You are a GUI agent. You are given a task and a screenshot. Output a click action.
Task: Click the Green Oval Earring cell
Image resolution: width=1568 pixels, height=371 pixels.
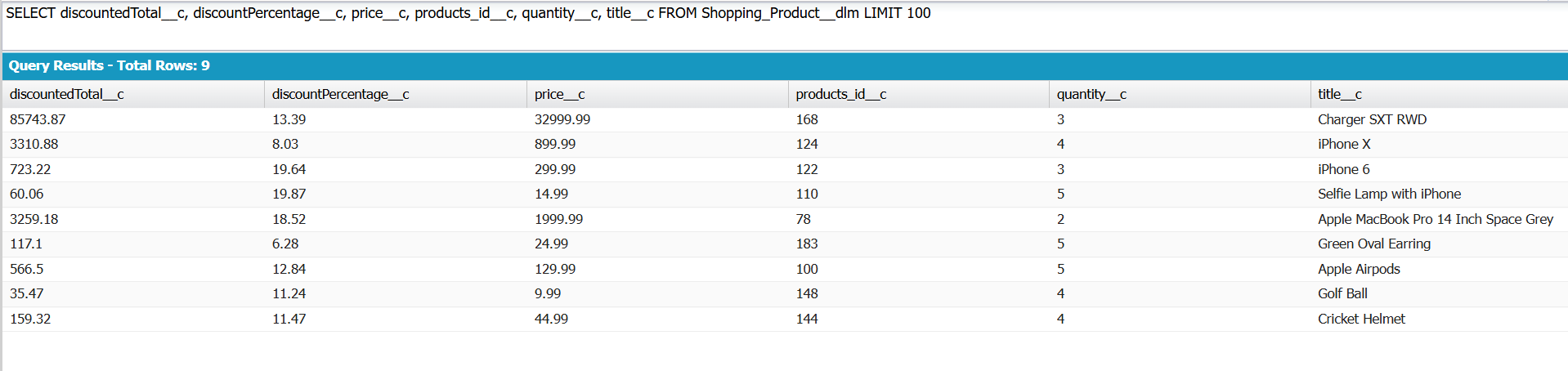coord(1374,244)
